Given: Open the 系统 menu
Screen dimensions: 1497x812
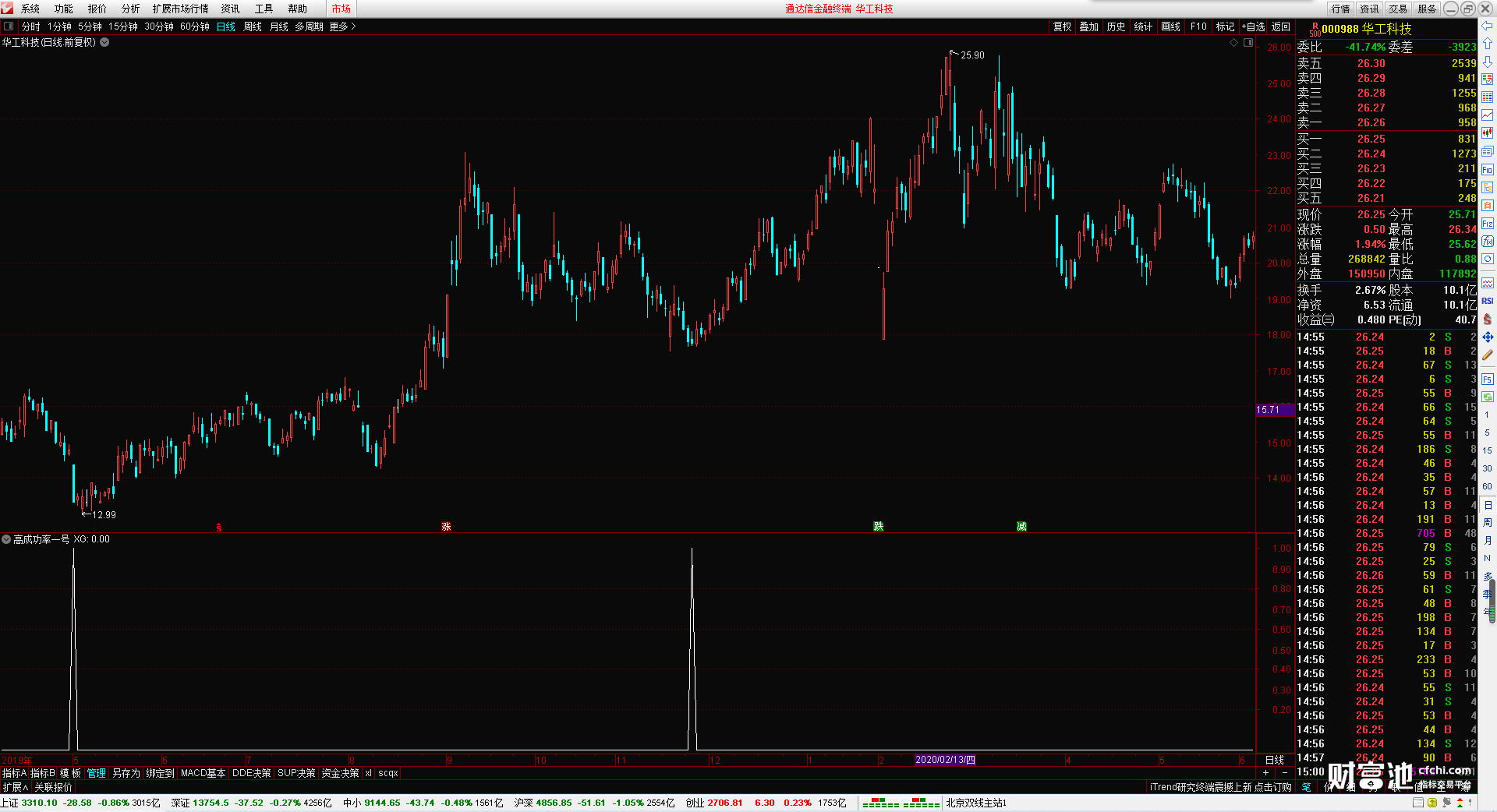Looking at the screenshot, I should pyautogui.click(x=30, y=9).
